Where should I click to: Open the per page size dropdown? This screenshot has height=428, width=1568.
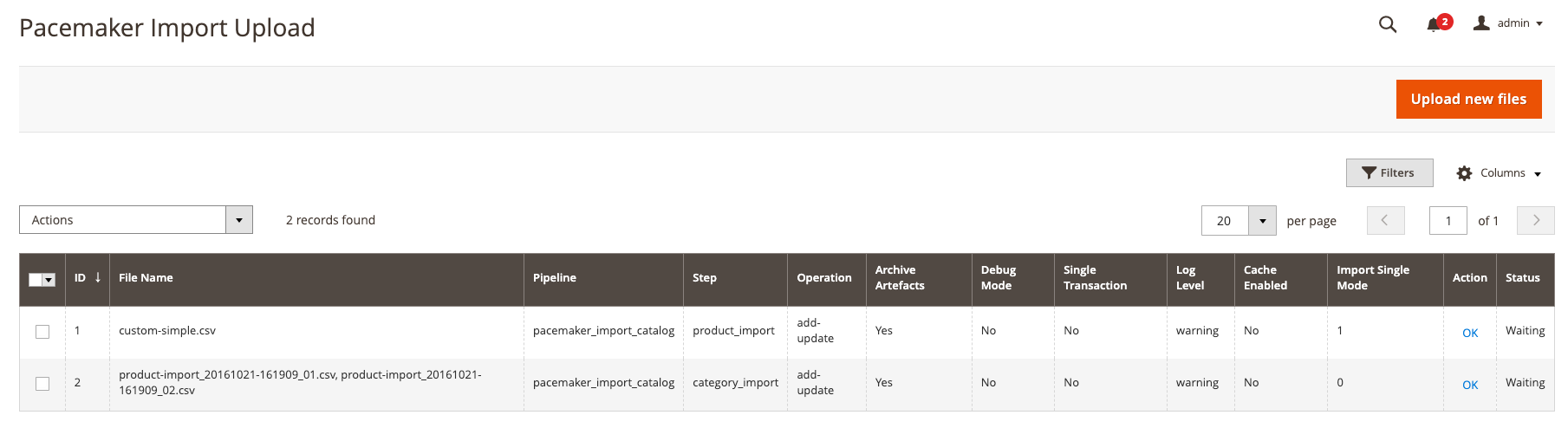pos(1262,221)
